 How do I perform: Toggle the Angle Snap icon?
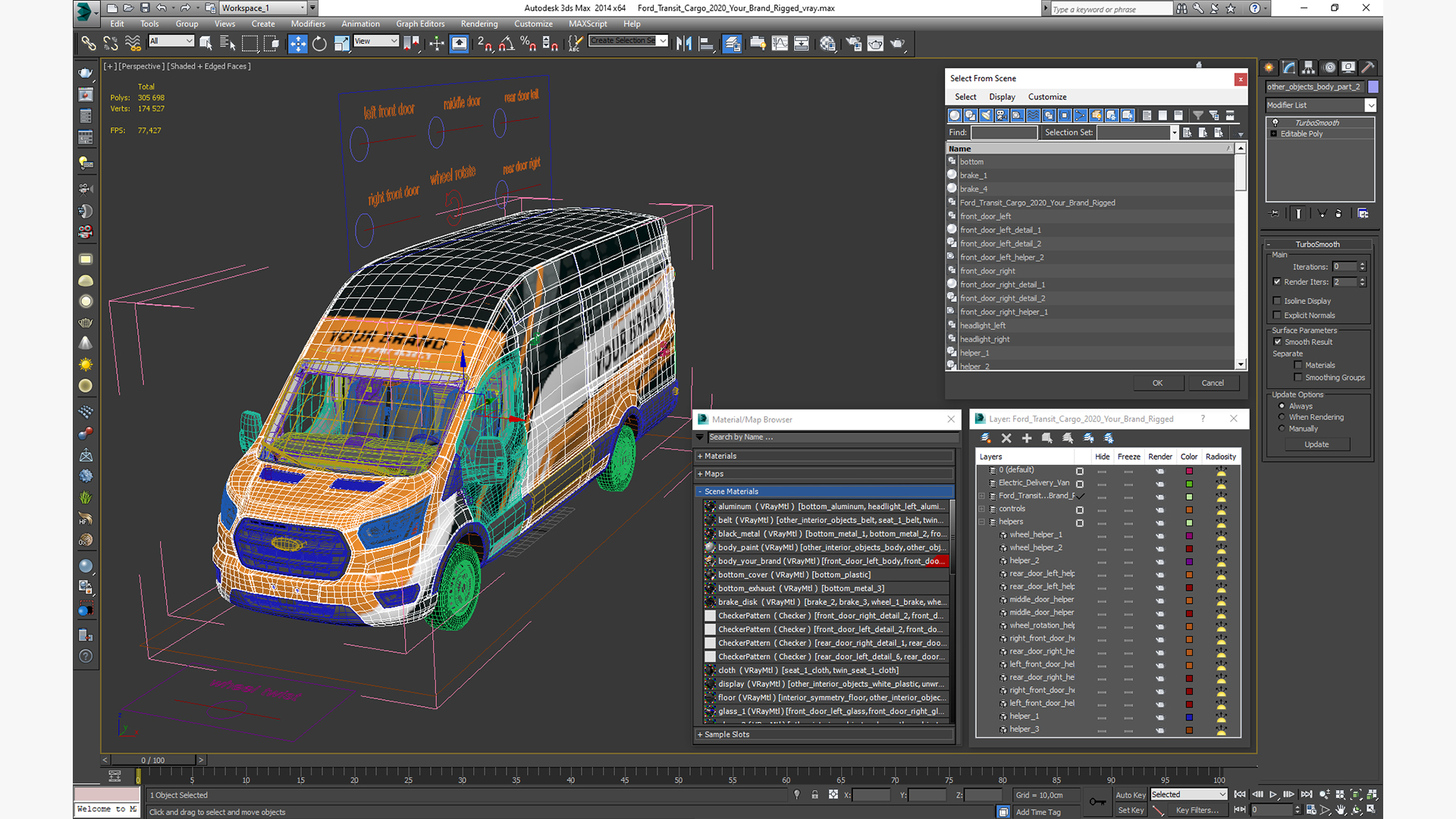click(507, 44)
